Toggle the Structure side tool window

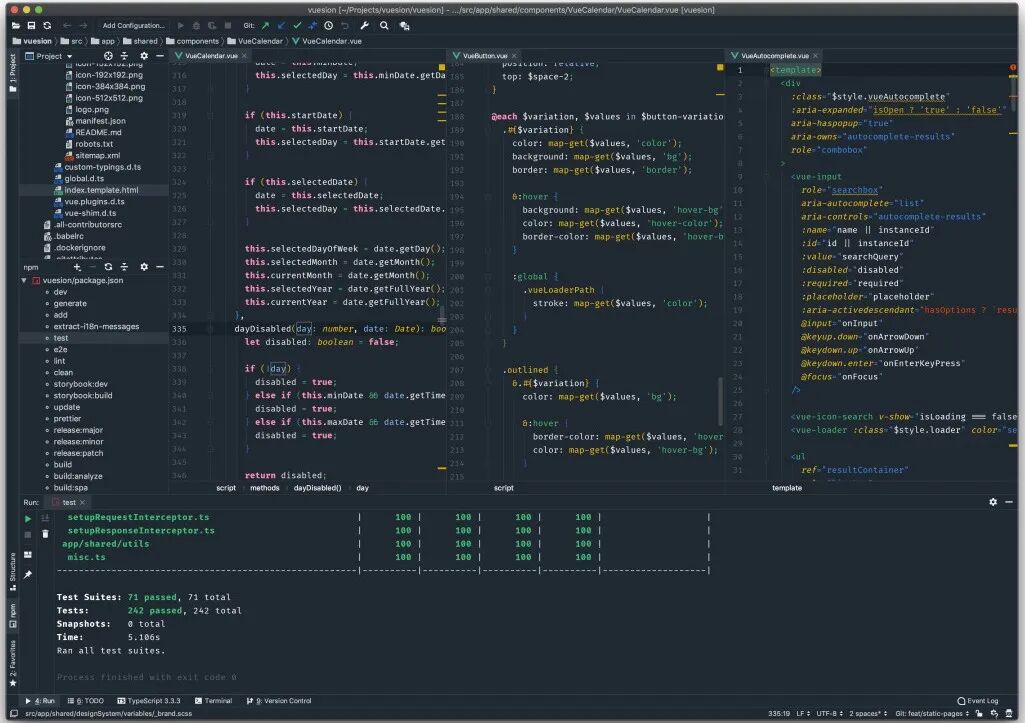click(x=12, y=571)
